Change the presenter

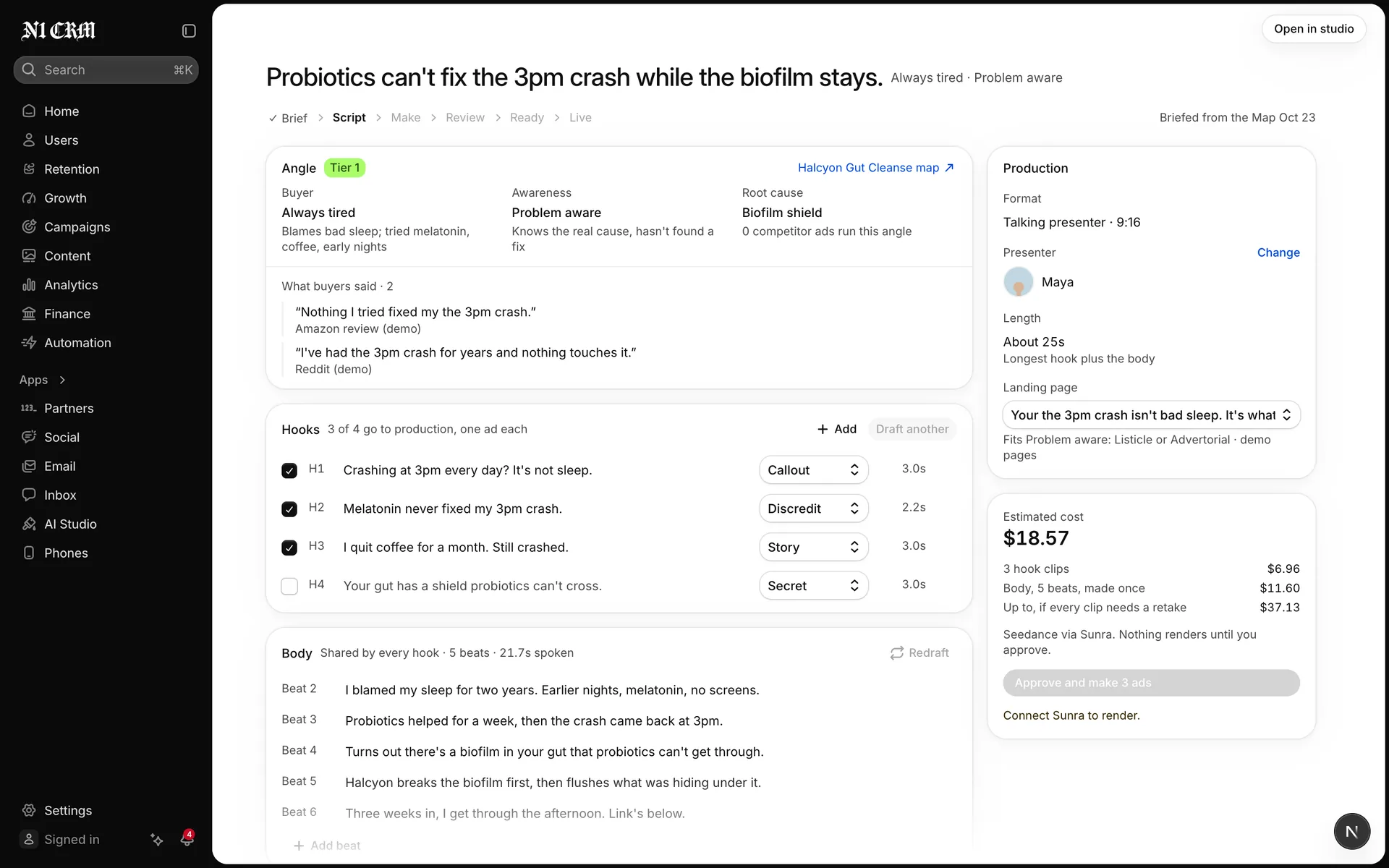click(x=1278, y=252)
